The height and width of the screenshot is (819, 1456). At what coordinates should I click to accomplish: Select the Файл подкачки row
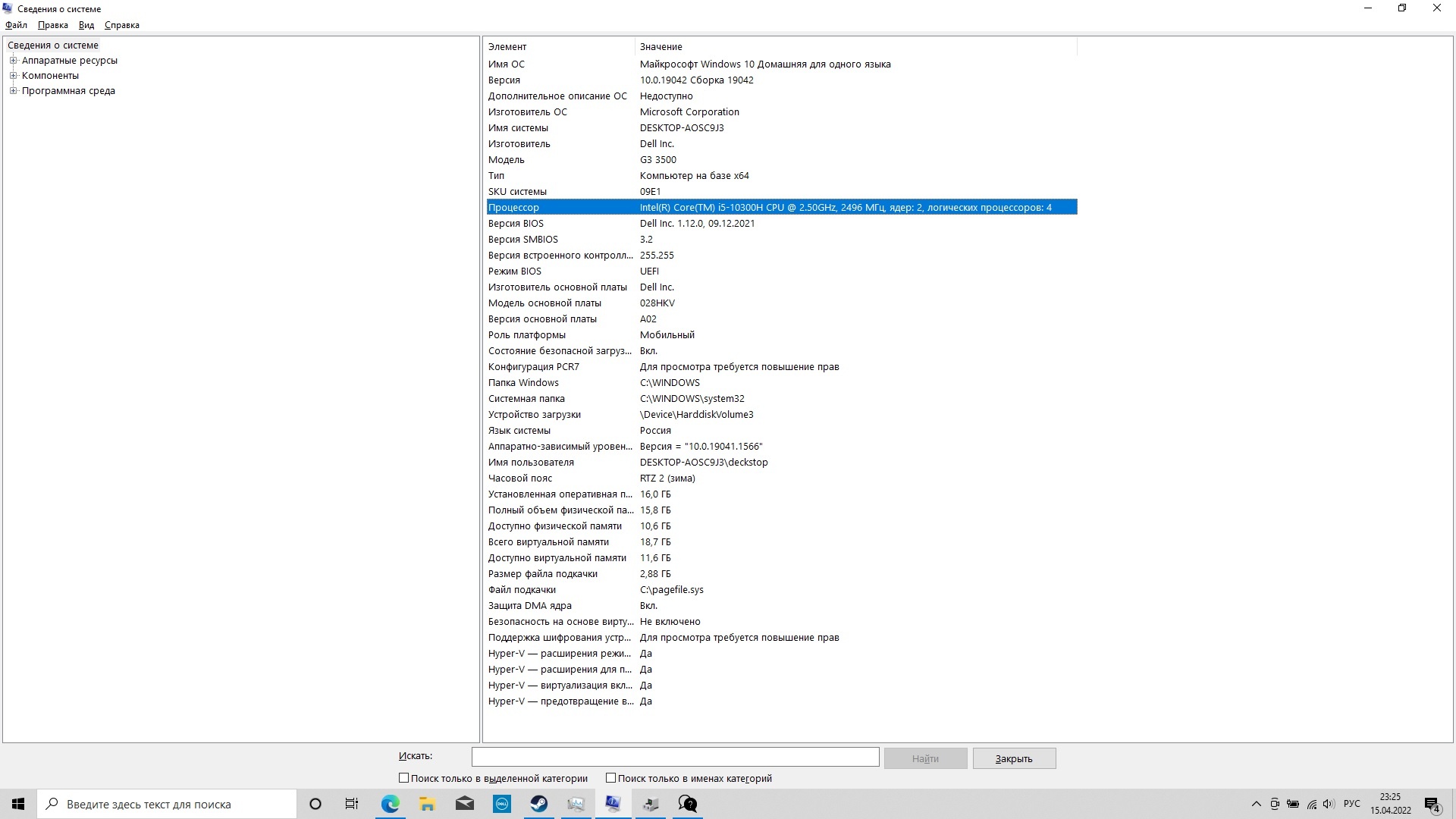[781, 590]
